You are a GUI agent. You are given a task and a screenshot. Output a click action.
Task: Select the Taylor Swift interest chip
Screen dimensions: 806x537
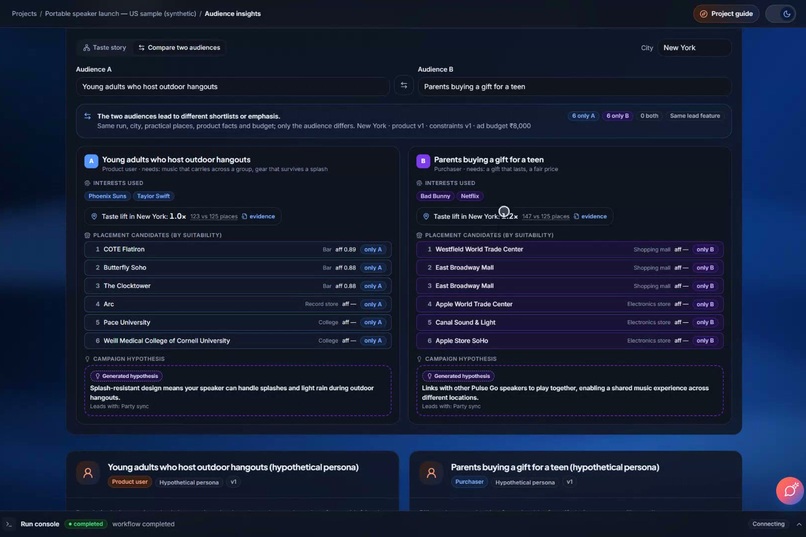[x=153, y=196]
